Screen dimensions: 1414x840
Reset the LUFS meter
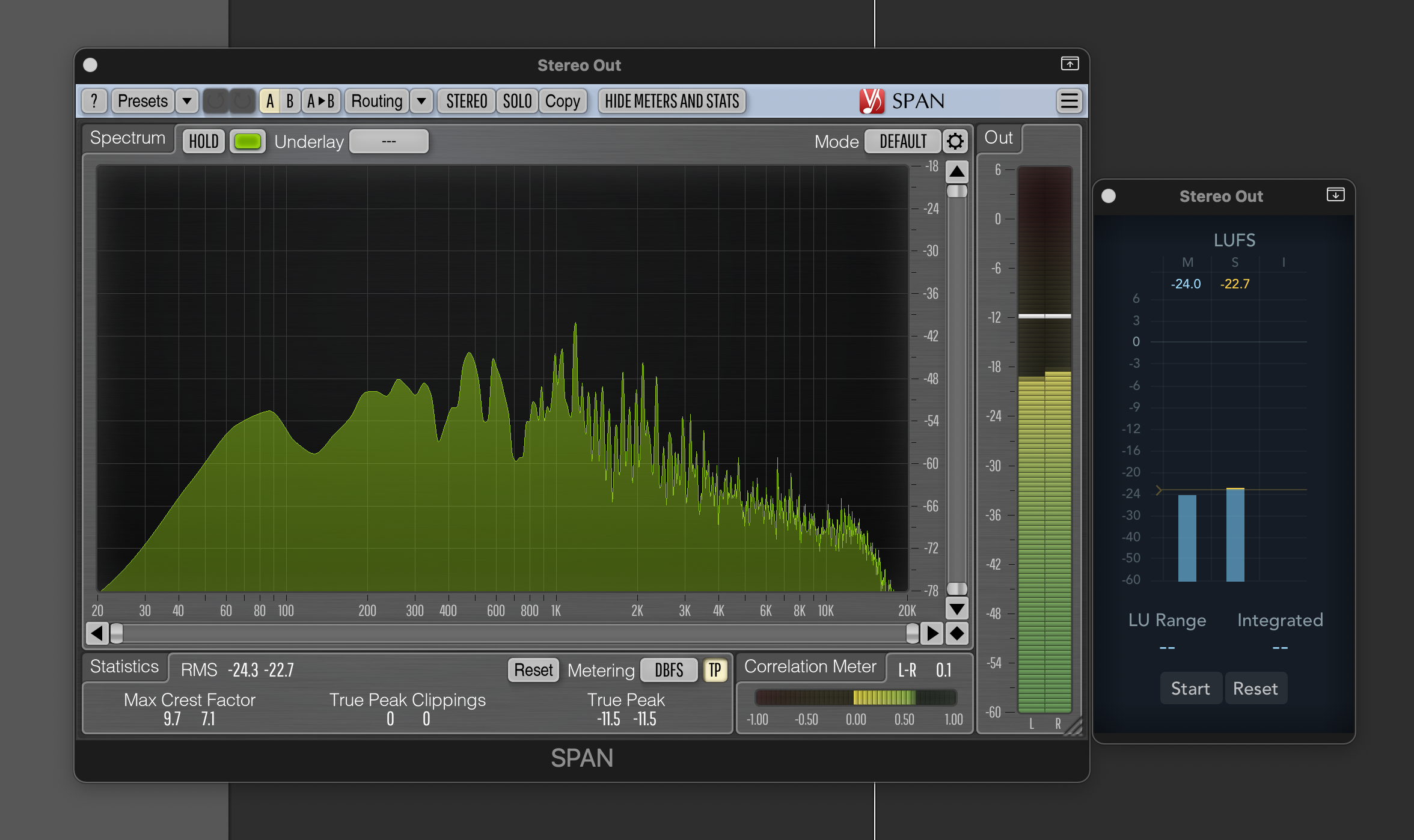1255,689
